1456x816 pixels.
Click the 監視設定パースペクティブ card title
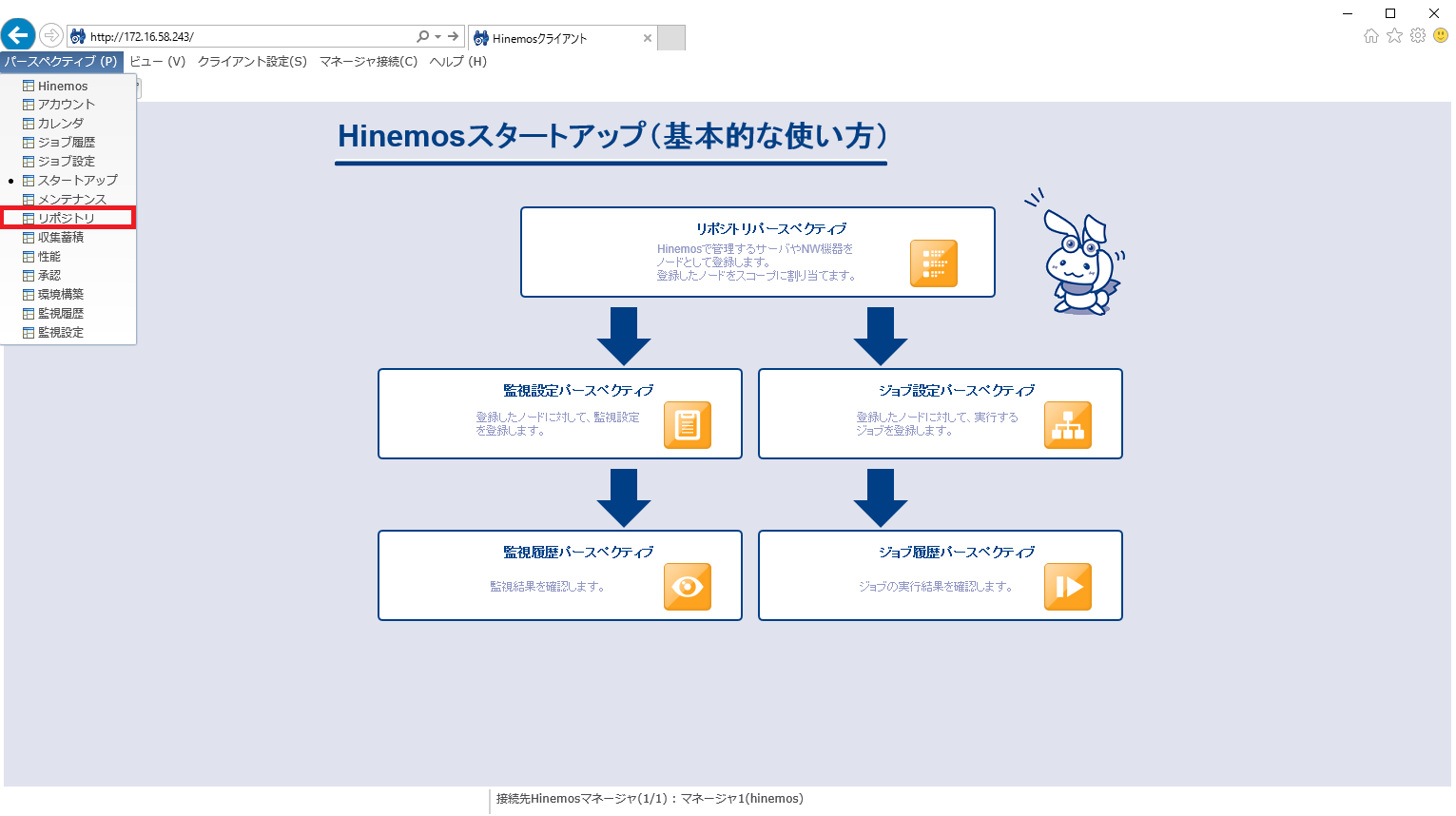tap(578, 390)
